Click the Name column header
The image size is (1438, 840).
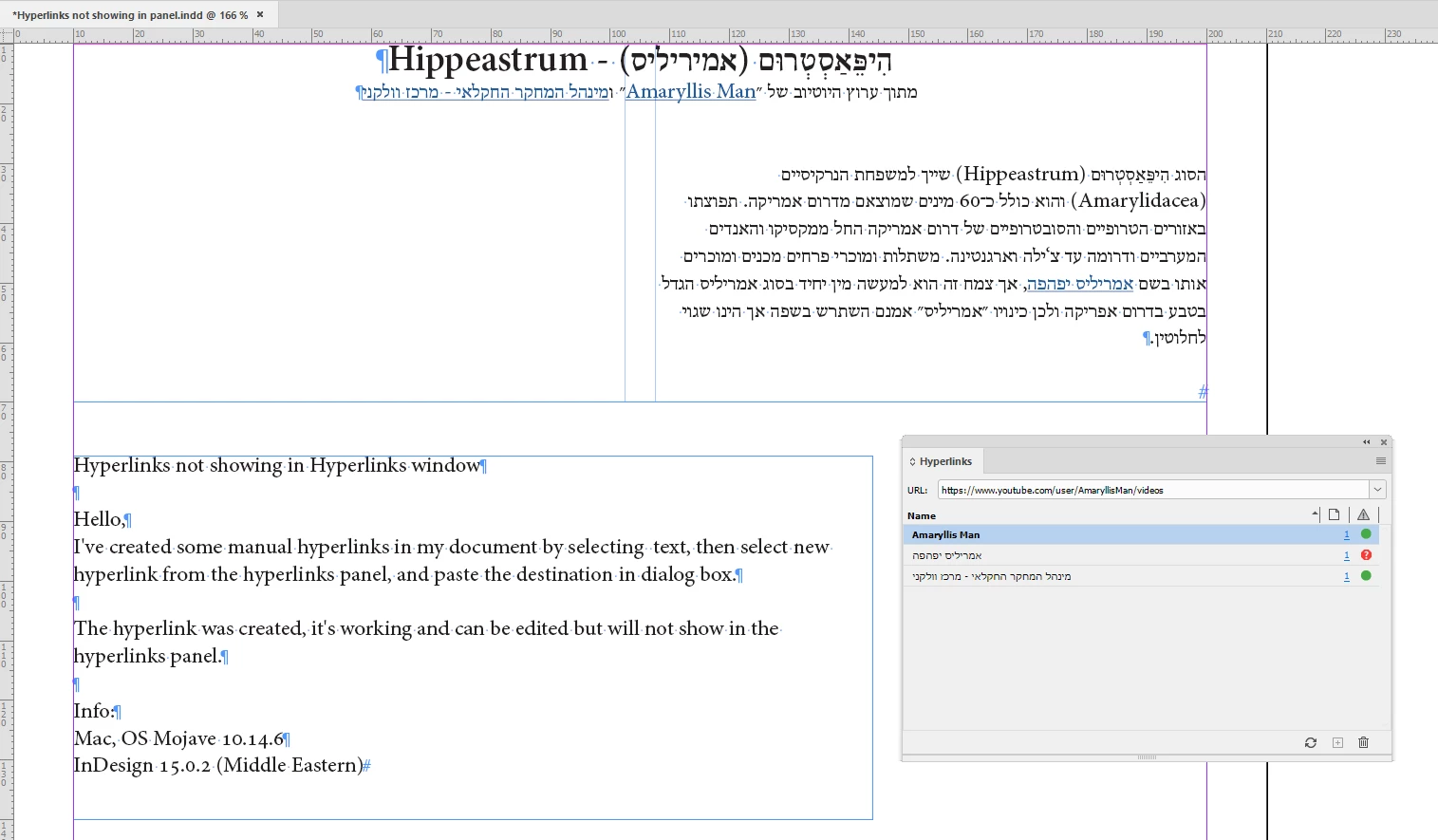pos(922,515)
